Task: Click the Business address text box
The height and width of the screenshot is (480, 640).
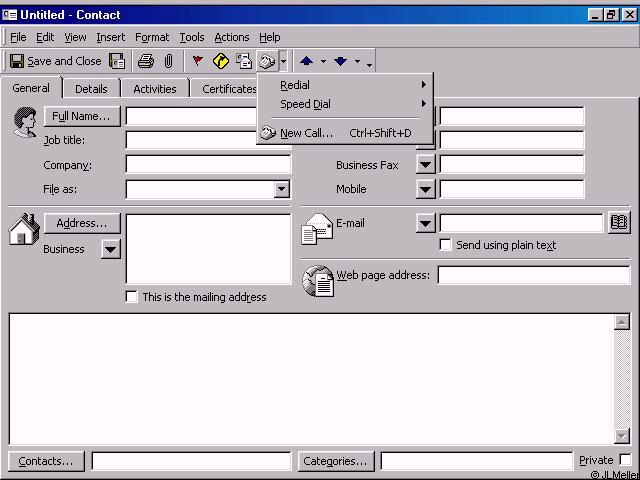Action: pos(208,249)
